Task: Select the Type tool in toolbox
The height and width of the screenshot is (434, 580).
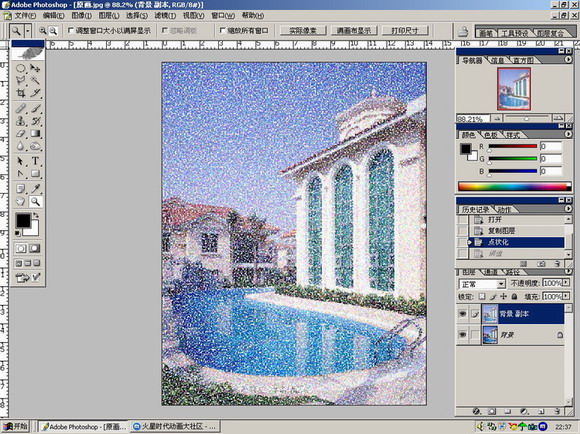Action: point(35,161)
